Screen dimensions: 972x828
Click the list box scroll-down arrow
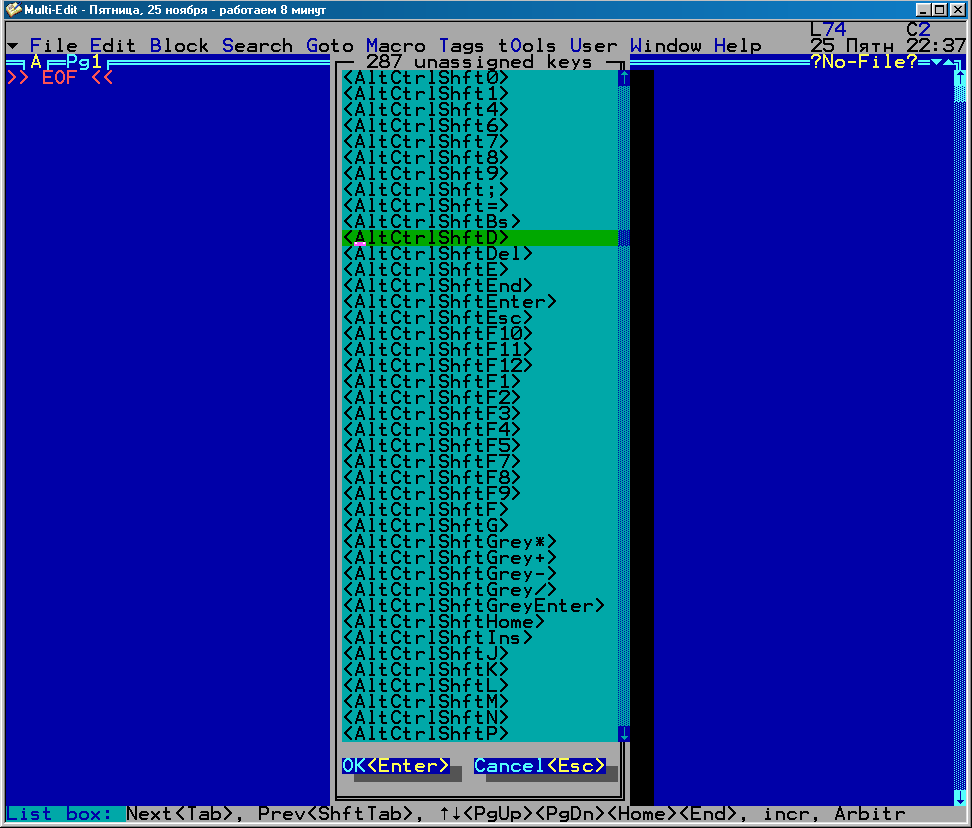(624, 733)
